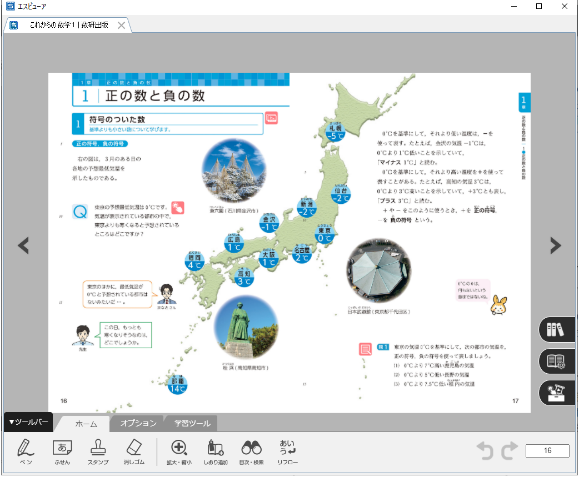Select the ペン pen tool

coord(25,451)
